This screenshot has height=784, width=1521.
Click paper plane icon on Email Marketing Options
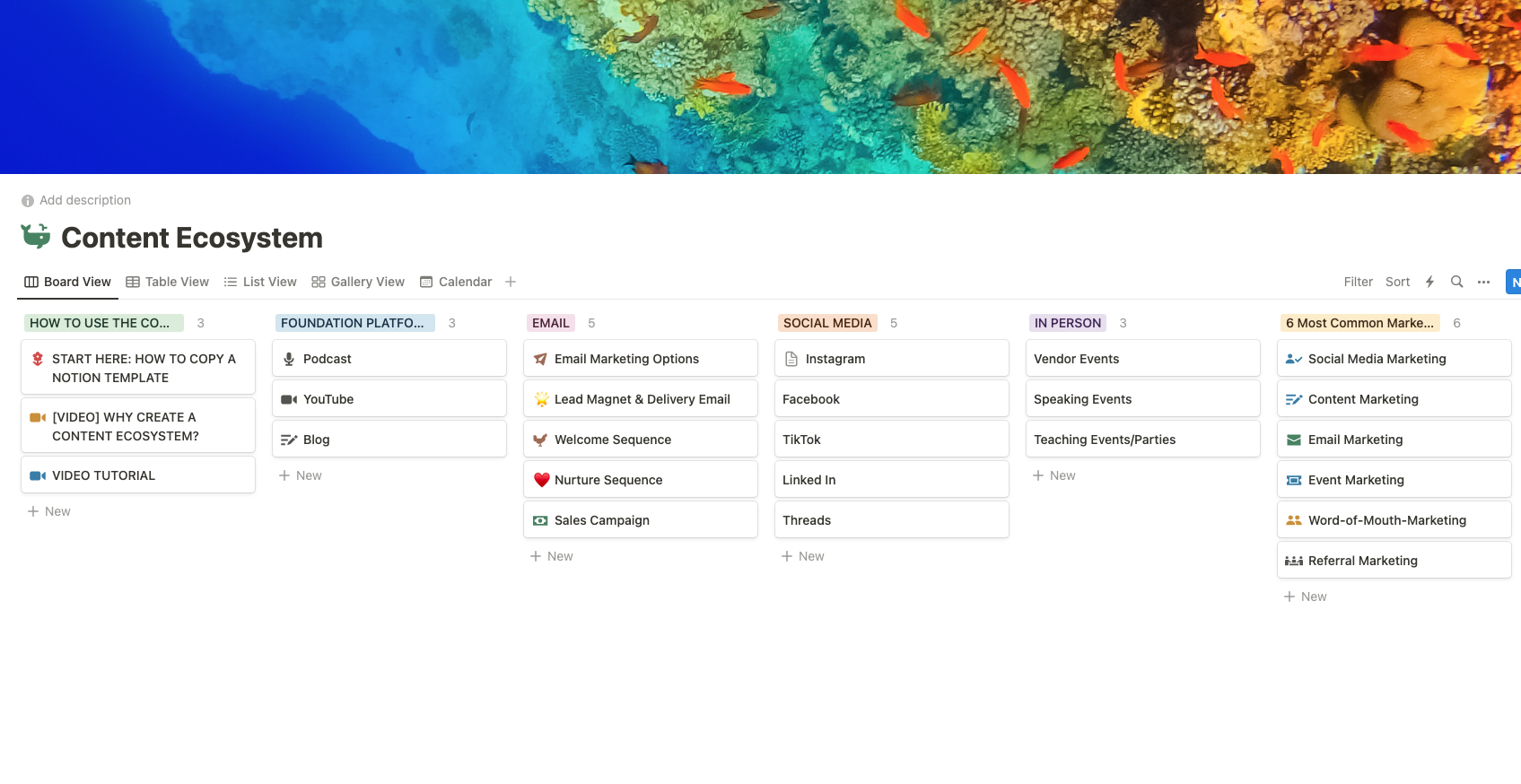(540, 359)
